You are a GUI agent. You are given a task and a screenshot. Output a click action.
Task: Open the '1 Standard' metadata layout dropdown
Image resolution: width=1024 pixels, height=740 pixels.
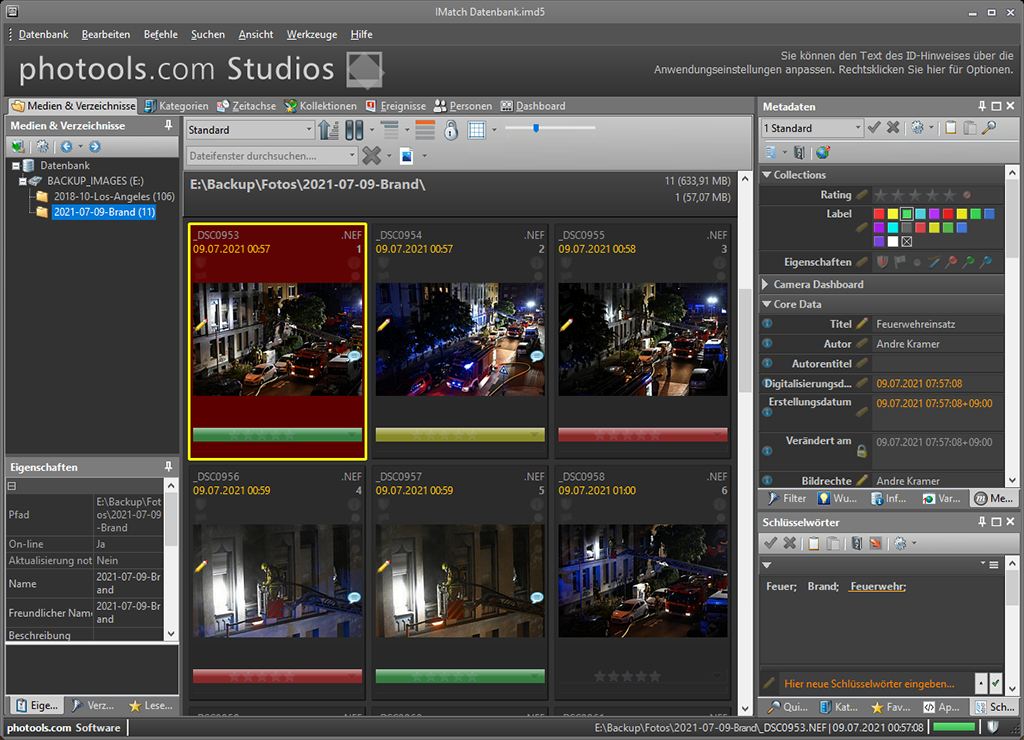857,128
